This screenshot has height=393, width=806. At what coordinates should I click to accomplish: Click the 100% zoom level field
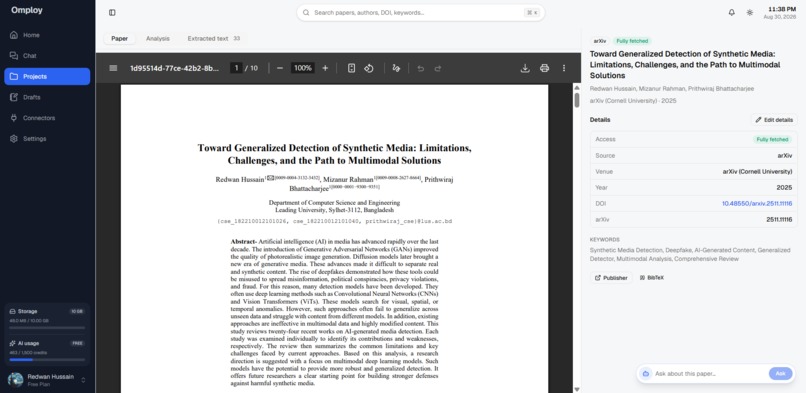click(303, 68)
